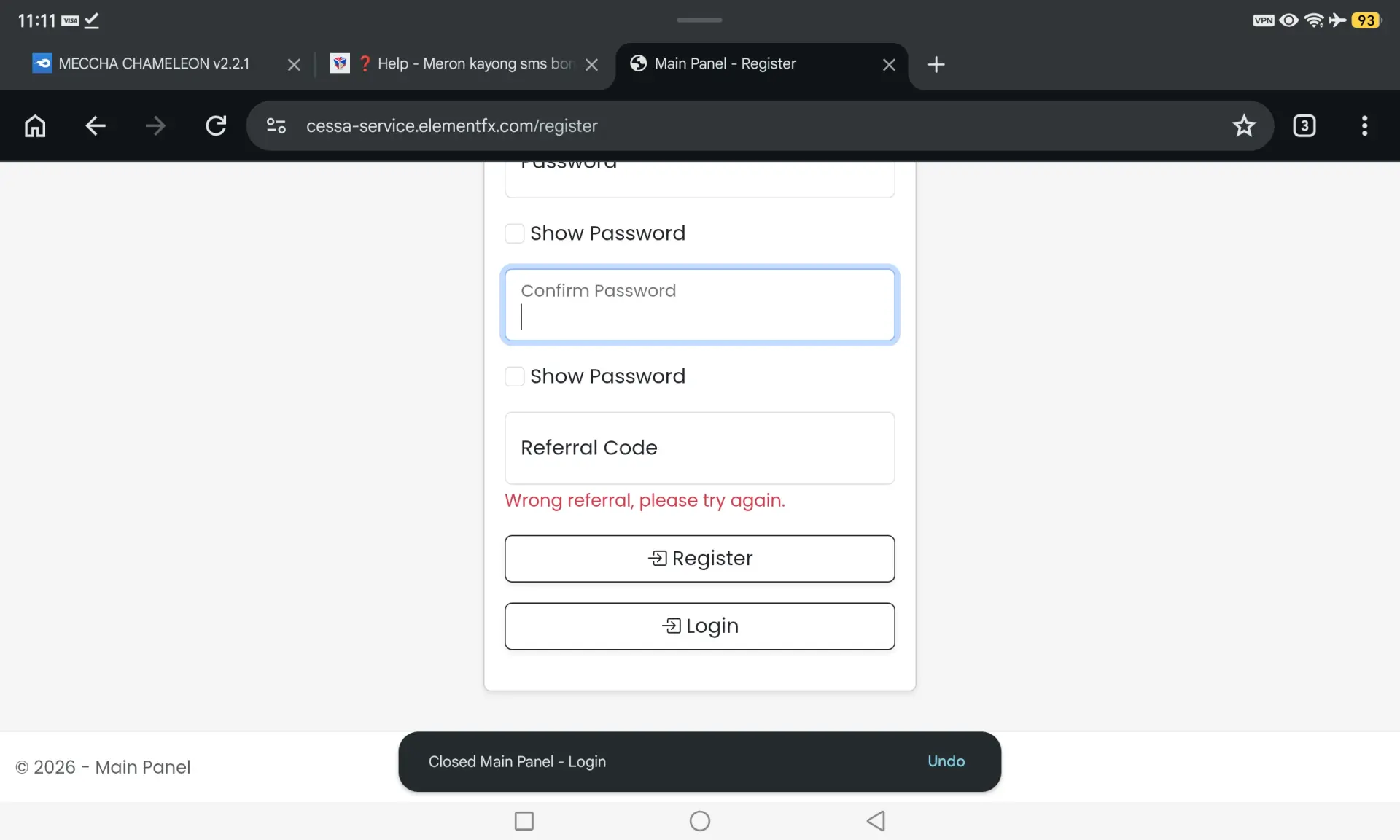1400x840 pixels.
Task: Tap the airplane mode status icon
Action: (1337, 20)
